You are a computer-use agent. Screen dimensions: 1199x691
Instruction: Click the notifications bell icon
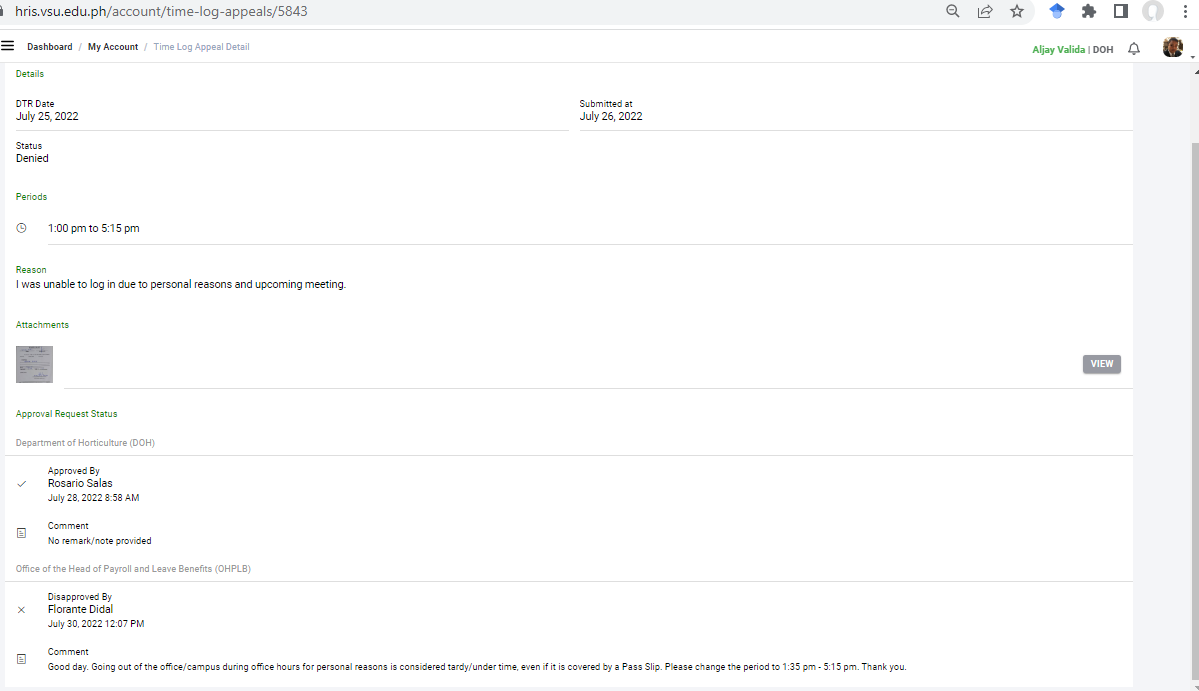(1134, 49)
